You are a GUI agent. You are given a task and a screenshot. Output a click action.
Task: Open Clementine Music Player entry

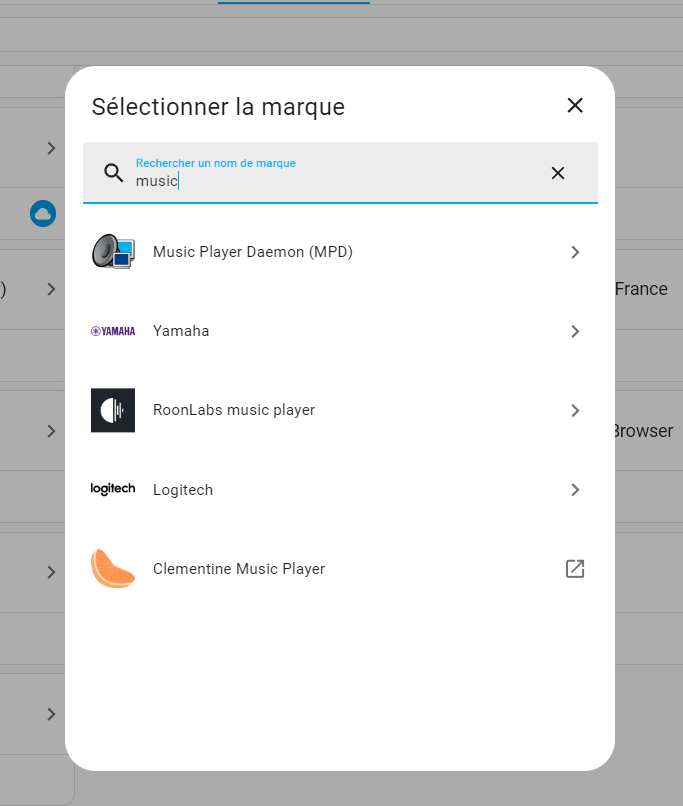tap(340, 569)
